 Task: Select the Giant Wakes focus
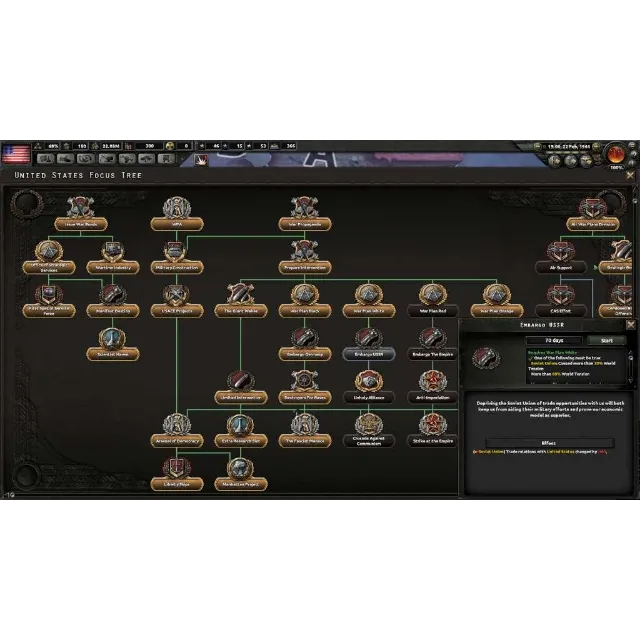(x=241, y=303)
